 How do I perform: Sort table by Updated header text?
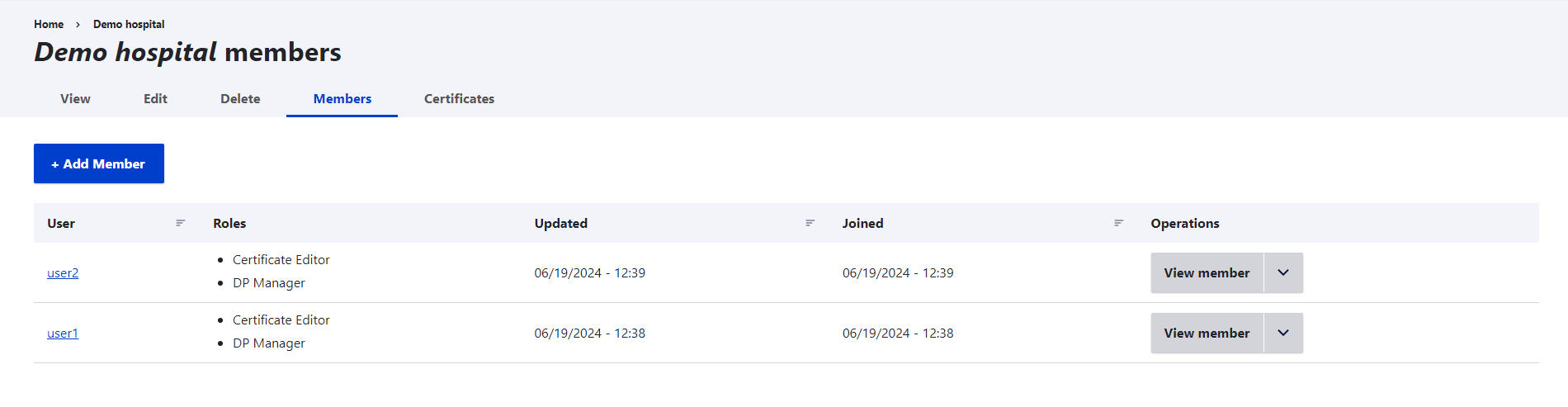pyautogui.click(x=561, y=224)
